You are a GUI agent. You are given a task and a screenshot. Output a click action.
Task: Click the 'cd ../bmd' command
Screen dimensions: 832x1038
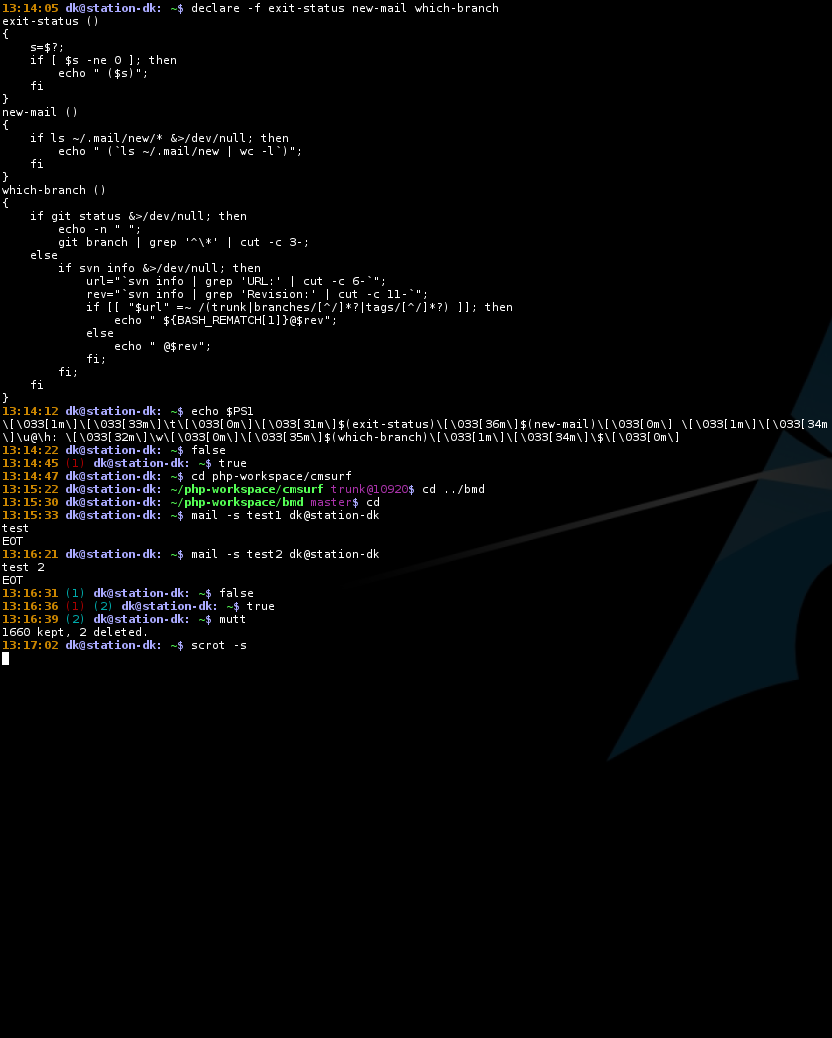[453, 489]
